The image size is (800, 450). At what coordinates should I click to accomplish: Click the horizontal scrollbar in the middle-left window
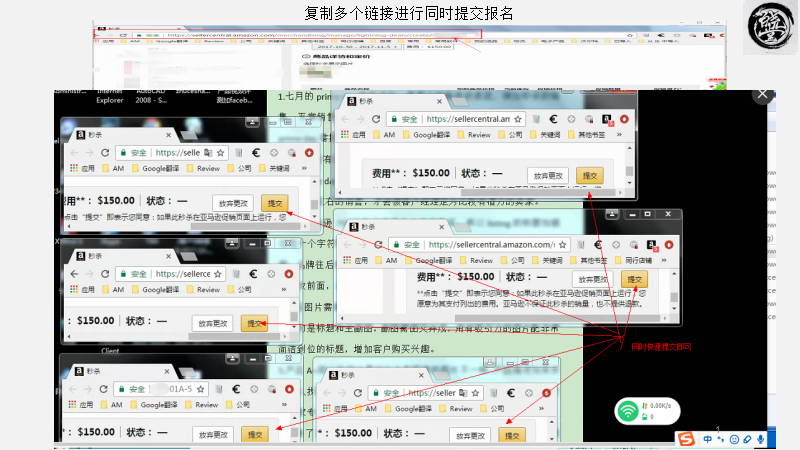point(234,336)
